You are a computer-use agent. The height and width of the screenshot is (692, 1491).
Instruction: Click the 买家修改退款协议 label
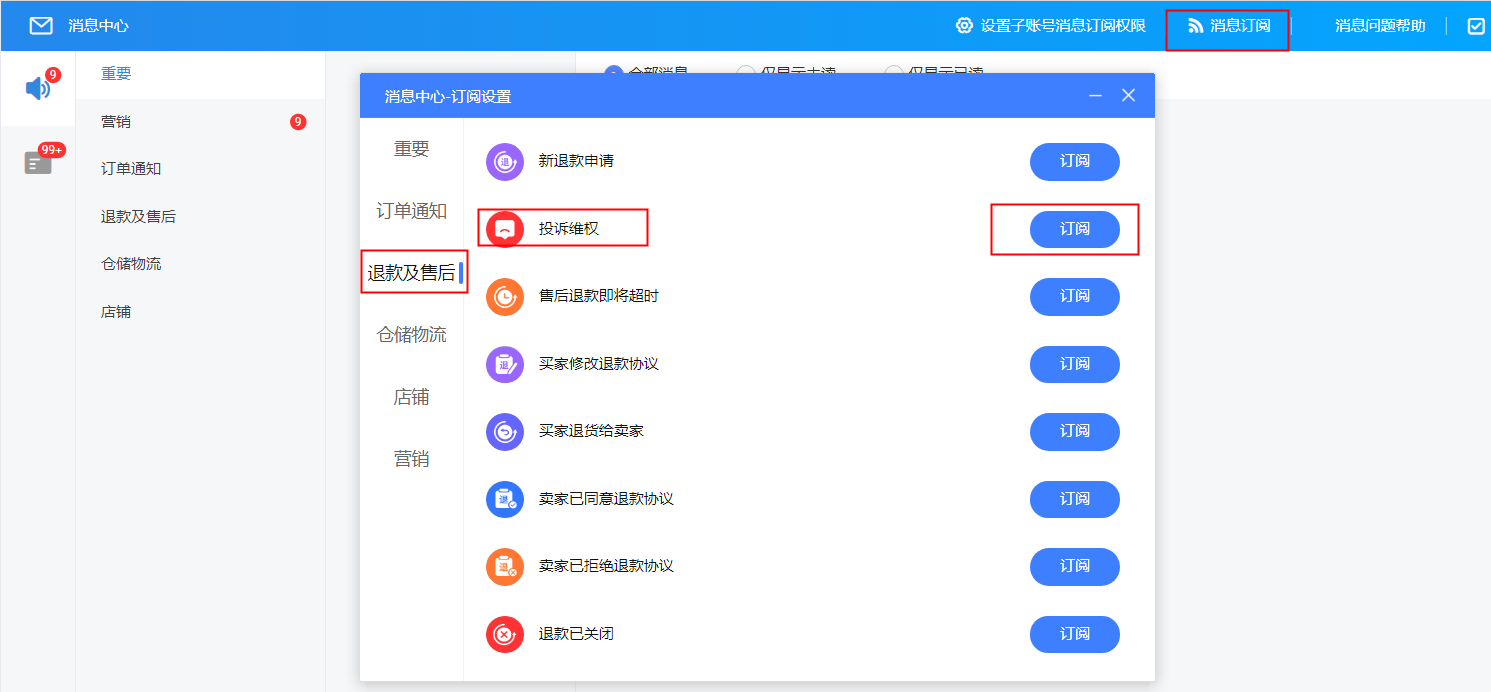[599, 364]
